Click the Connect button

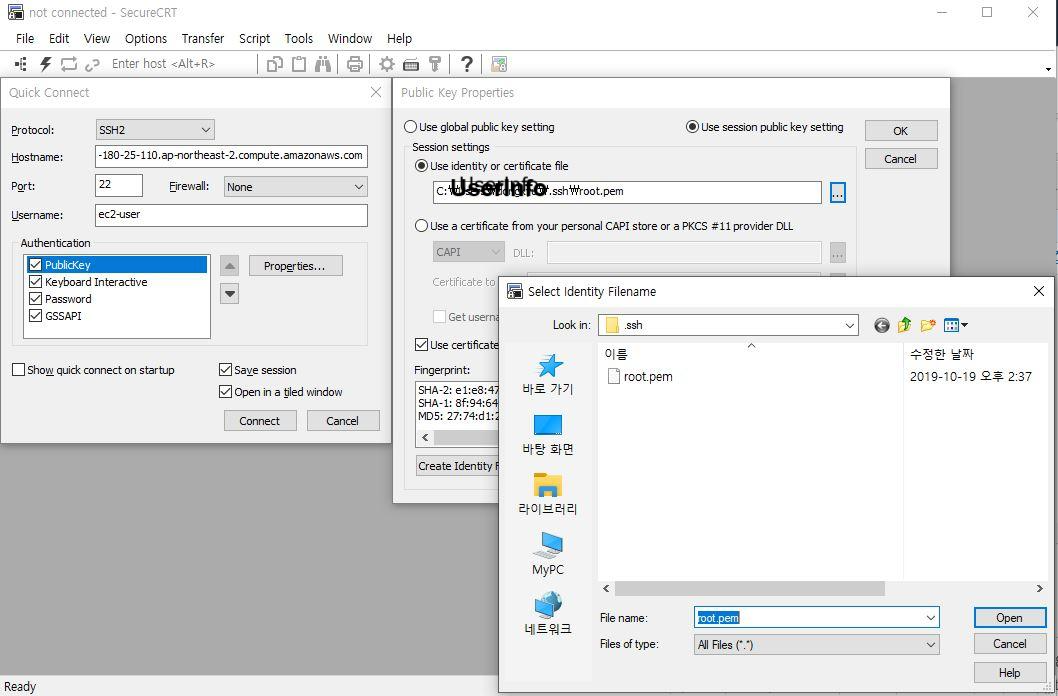tap(260, 421)
